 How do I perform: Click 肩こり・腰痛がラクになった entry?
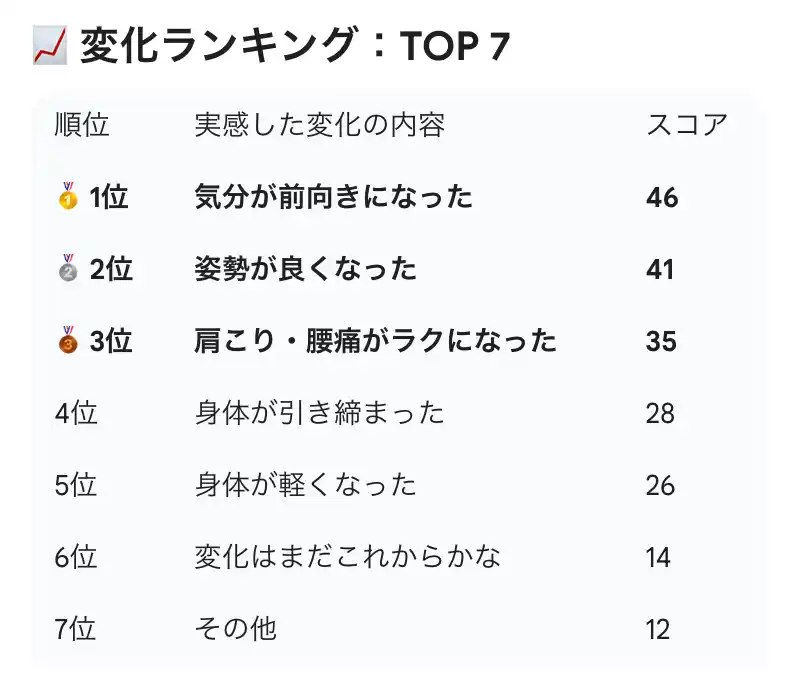click(x=375, y=342)
